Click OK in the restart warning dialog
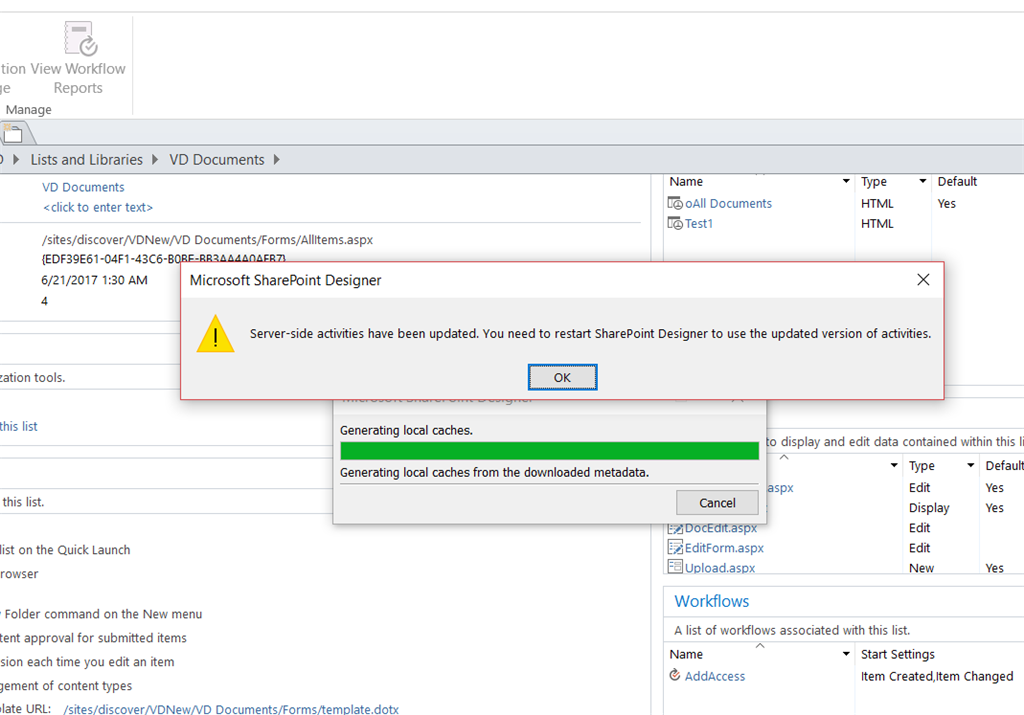This screenshot has height=715, width=1024. [562, 377]
